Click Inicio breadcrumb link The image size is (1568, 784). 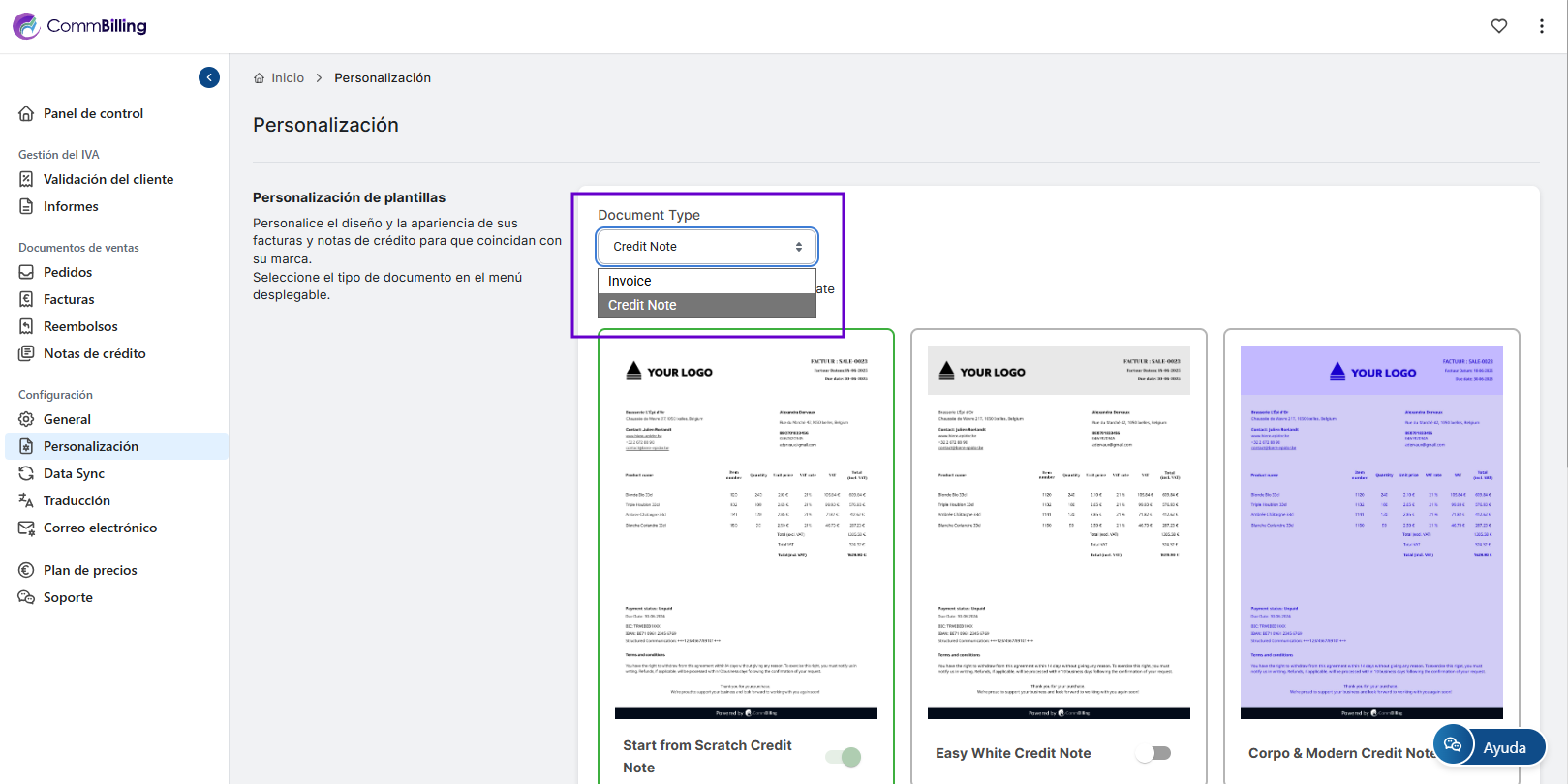tap(288, 78)
